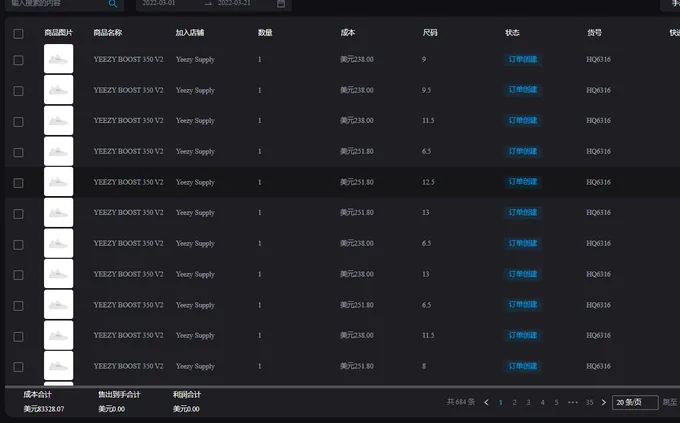
Task: Go to next page arrow in pagination
Action: 603,402
